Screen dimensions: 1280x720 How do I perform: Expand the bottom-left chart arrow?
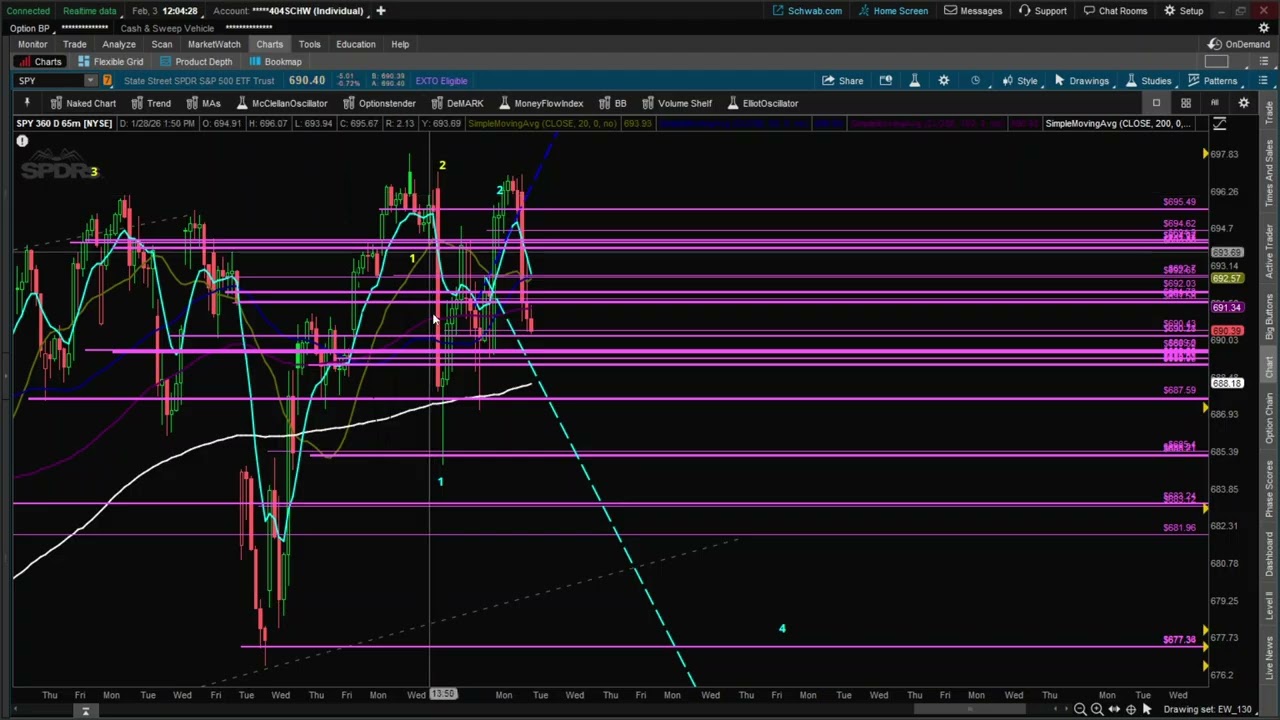[x=85, y=710]
